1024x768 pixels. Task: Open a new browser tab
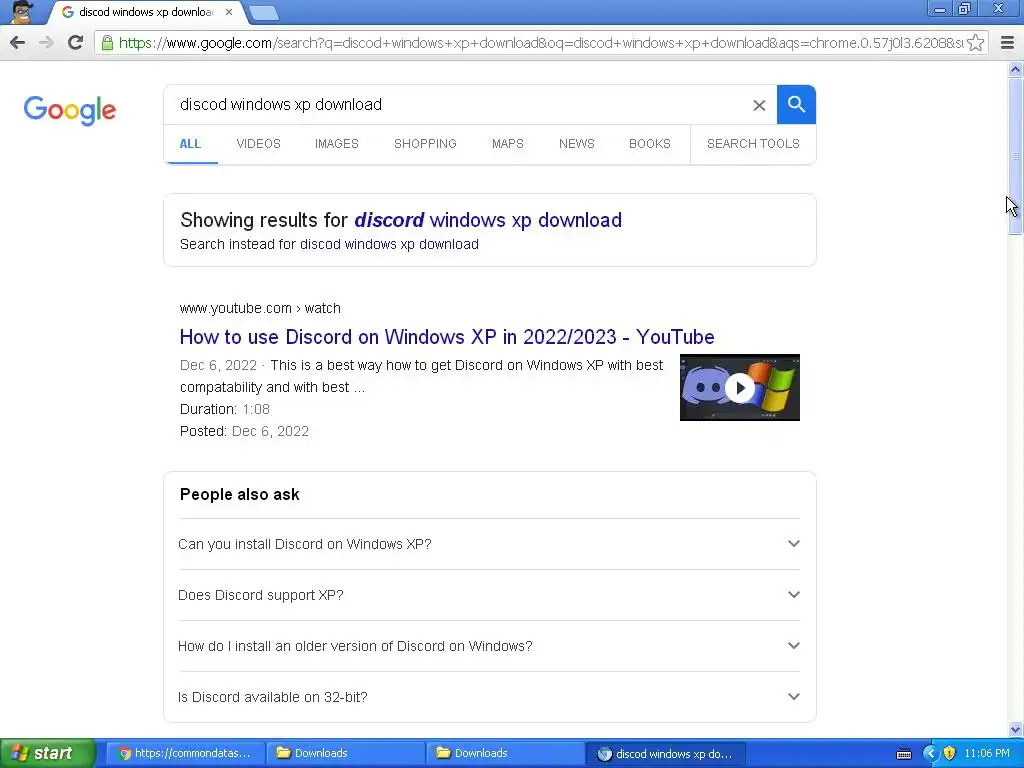tap(264, 12)
